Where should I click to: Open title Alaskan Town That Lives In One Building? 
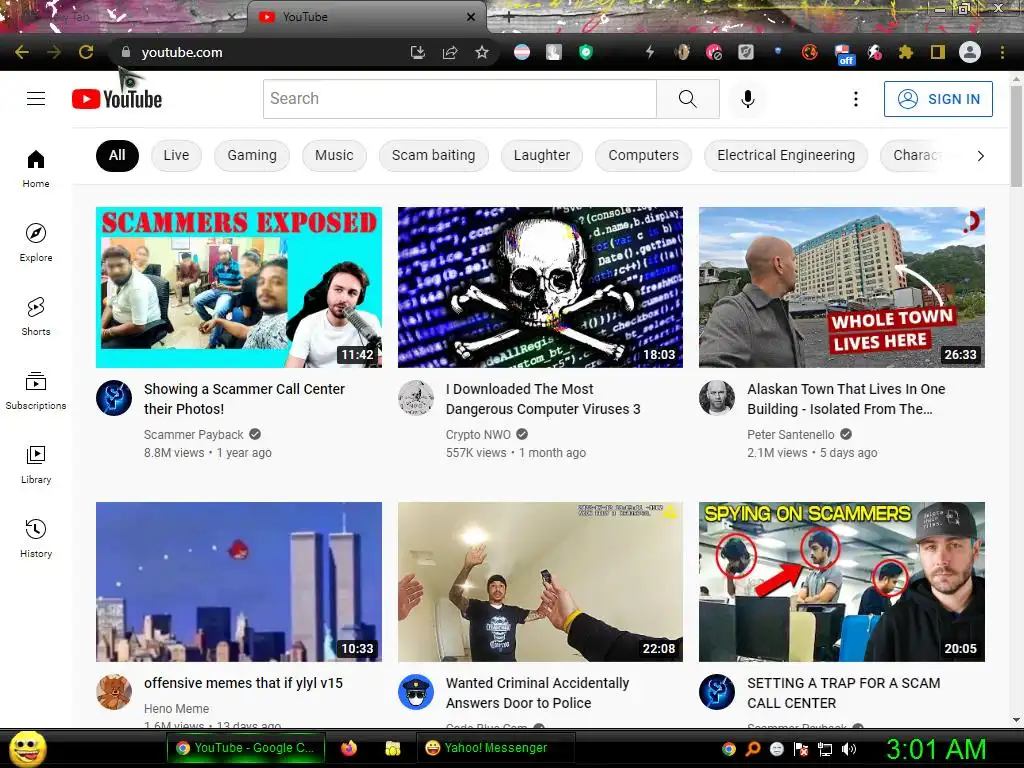846,398
